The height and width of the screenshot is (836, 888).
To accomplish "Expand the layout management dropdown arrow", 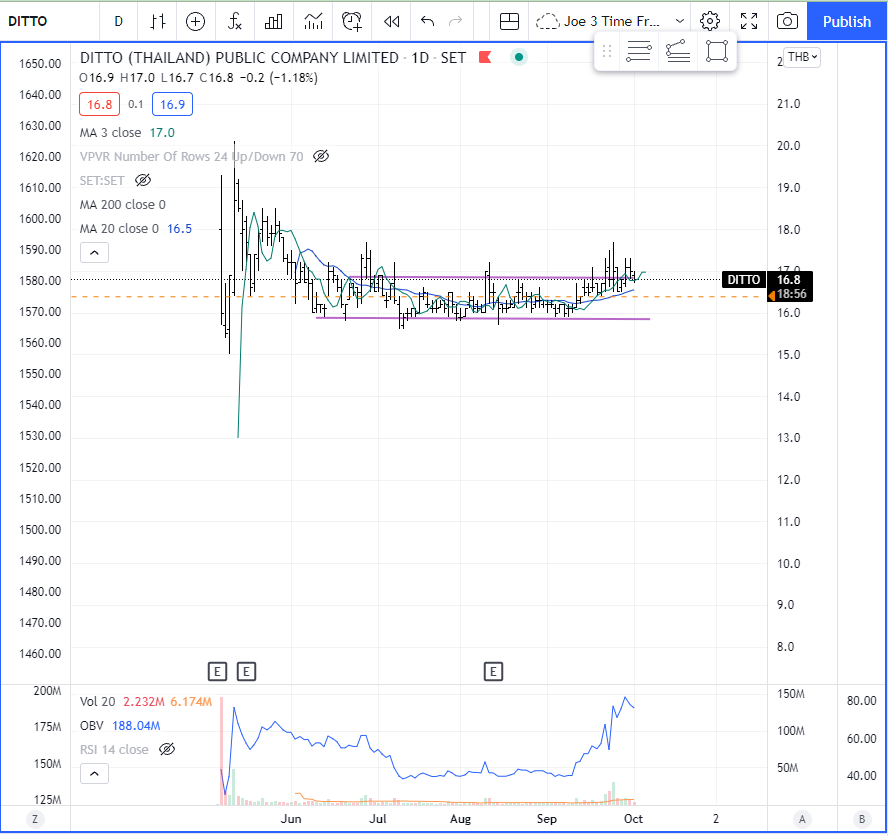I will click(680, 22).
